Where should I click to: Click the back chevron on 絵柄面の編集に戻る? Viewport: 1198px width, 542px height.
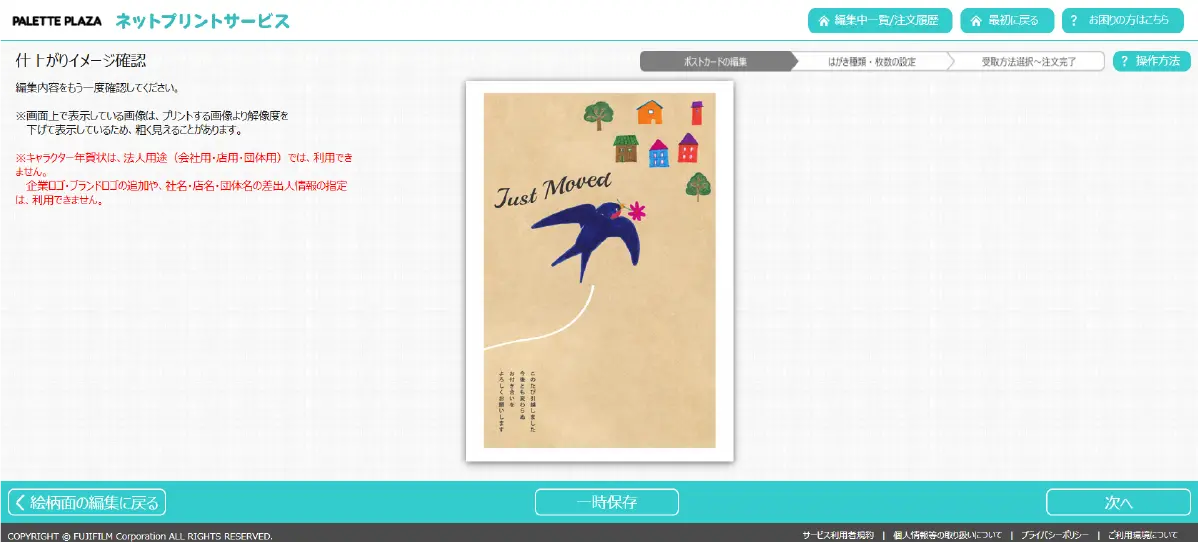click(x=20, y=502)
